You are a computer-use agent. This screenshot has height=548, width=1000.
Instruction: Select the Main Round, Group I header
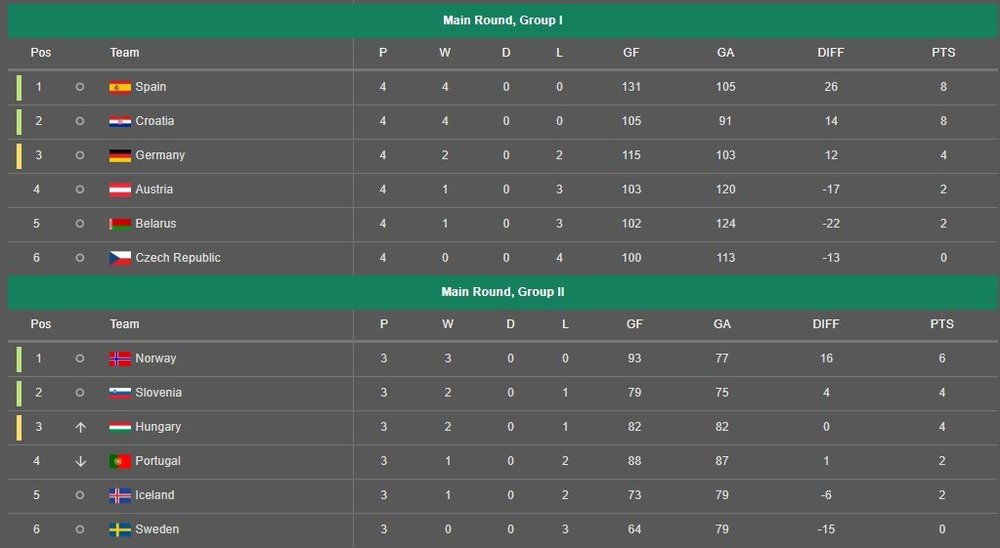click(x=503, y=20)
